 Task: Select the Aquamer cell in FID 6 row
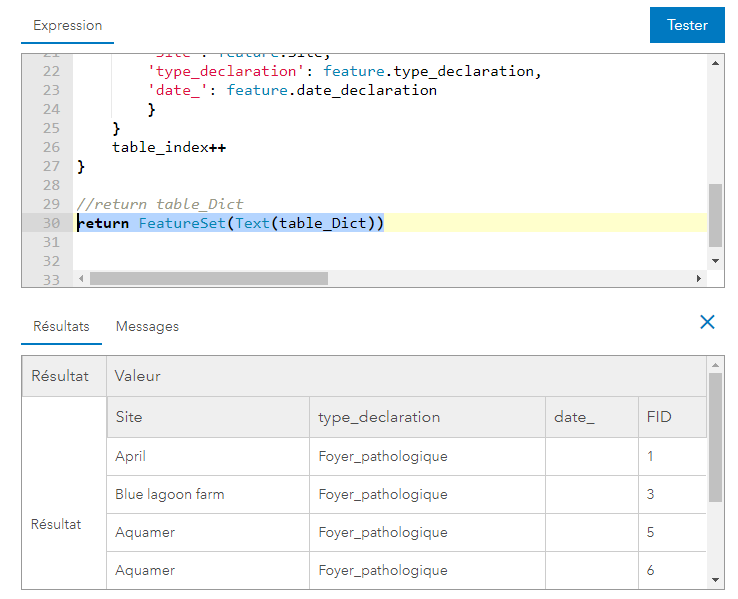208,570
